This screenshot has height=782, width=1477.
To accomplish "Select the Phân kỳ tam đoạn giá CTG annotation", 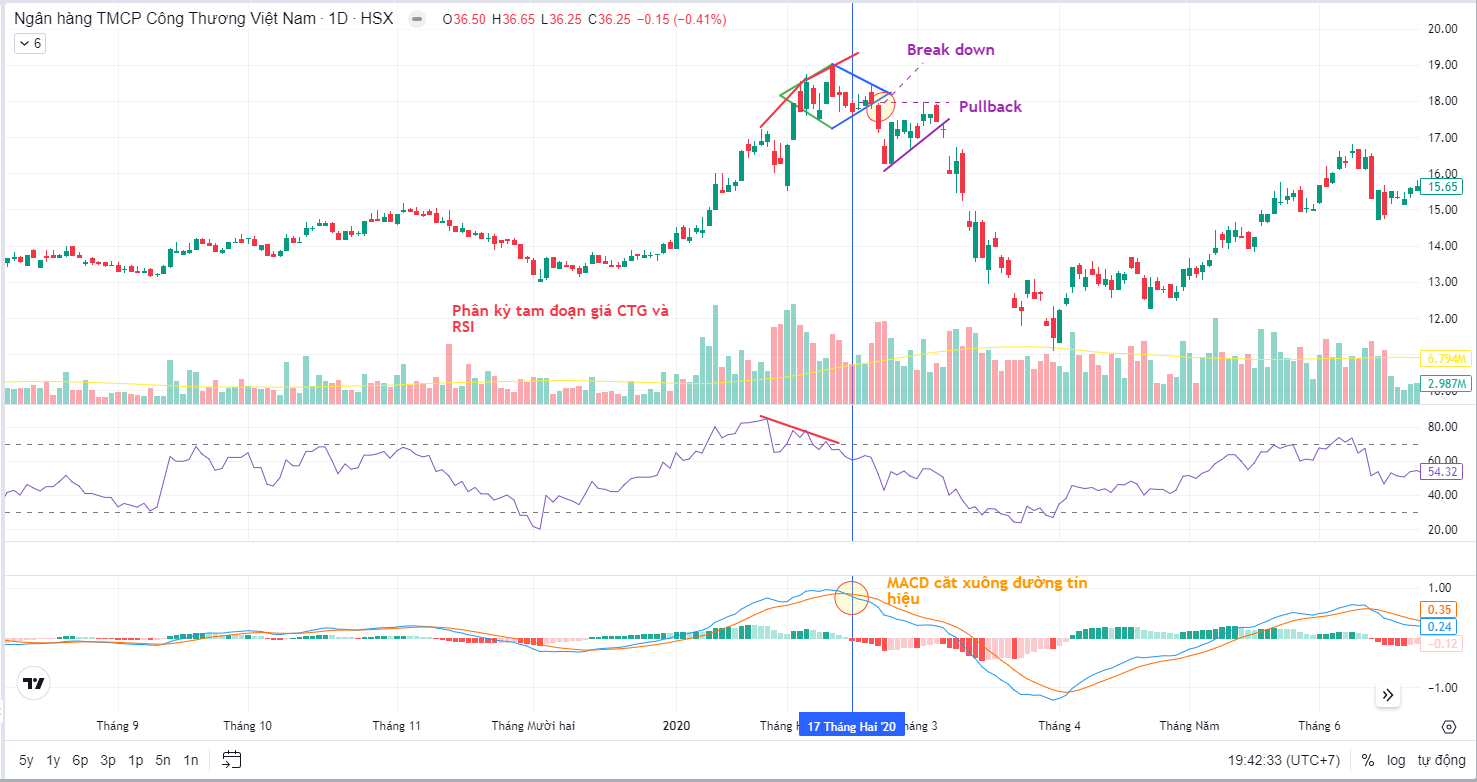I will [560, 318].
